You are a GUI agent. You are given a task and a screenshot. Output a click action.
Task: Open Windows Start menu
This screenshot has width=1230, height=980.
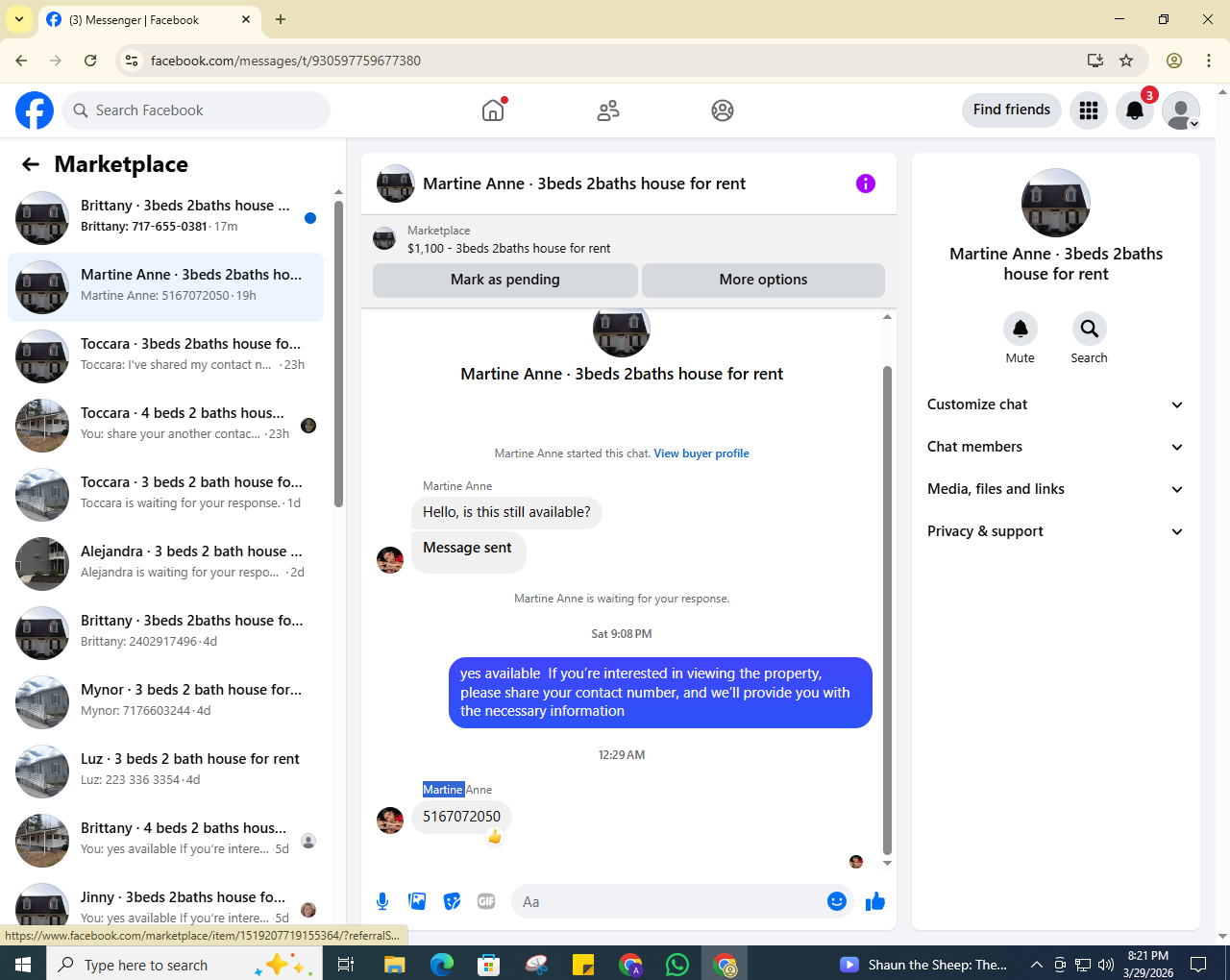point(23,965)
